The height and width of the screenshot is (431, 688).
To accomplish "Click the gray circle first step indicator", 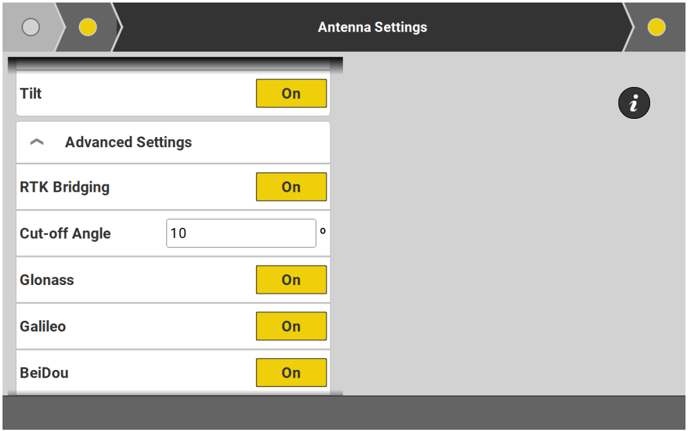I will 30,27.
